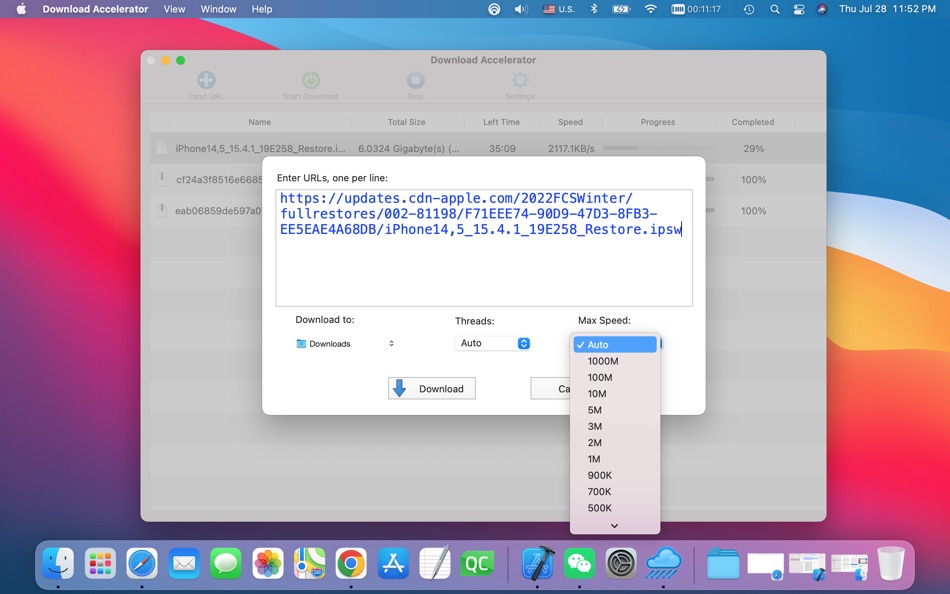Pick 2M from the speed list
The image size is (950, 594).
[x=615, y=442]
